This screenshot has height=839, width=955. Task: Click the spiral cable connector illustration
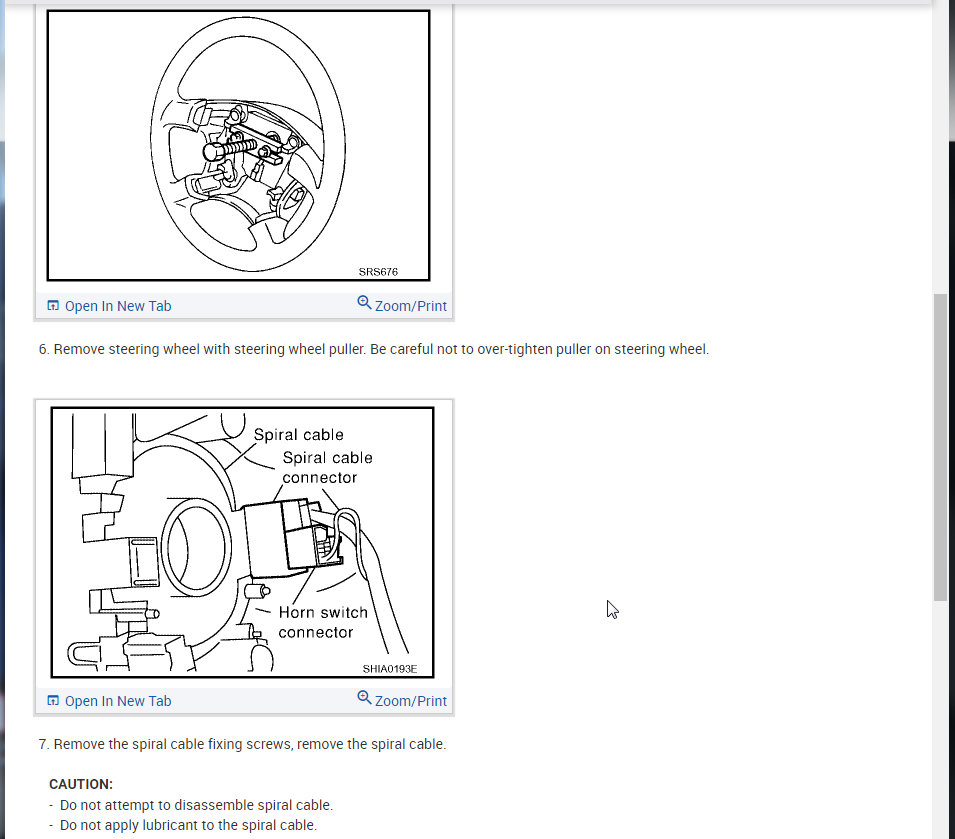tap(242, 542)
